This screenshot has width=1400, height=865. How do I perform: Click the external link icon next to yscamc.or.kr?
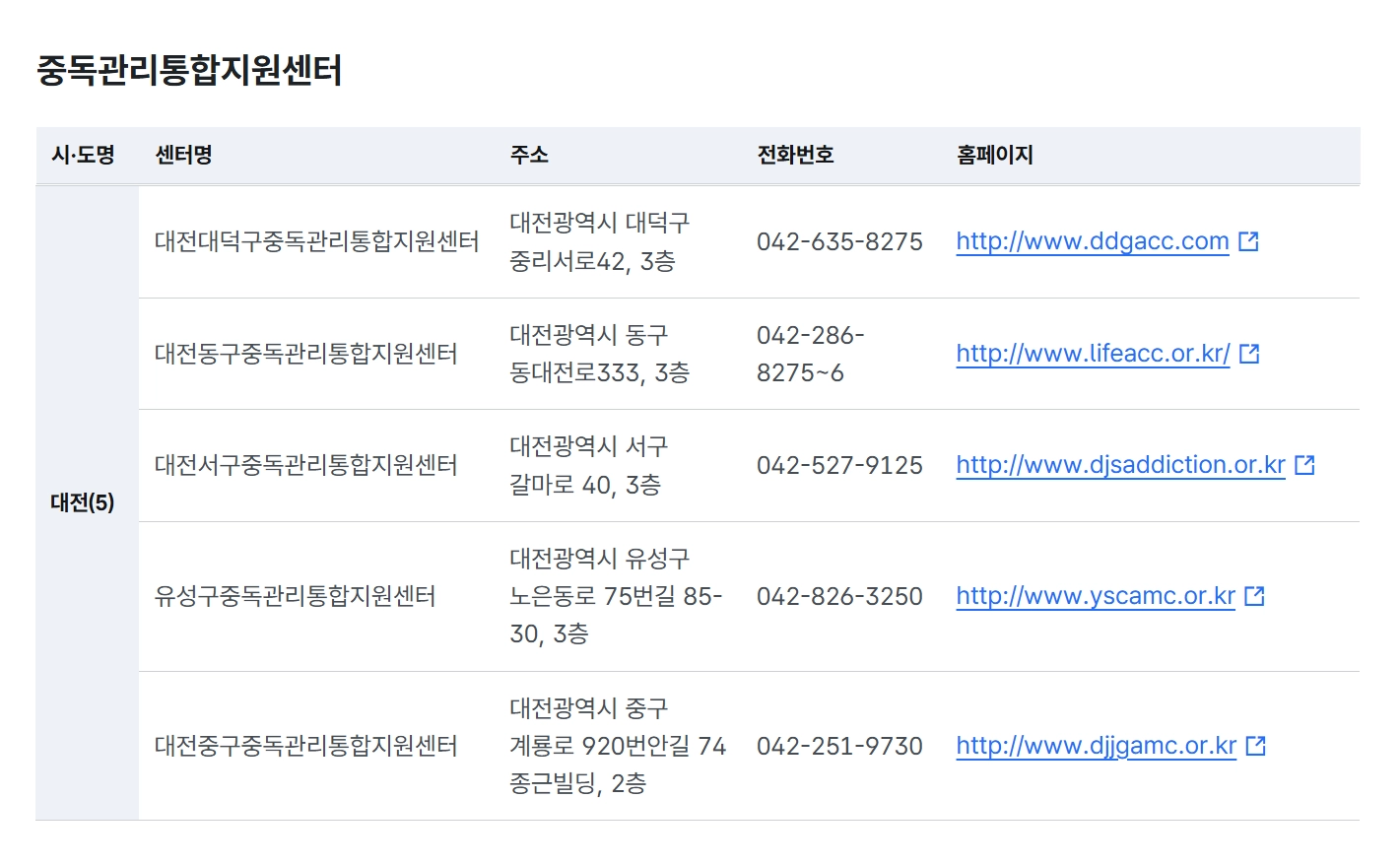(x=1253, y=594)
